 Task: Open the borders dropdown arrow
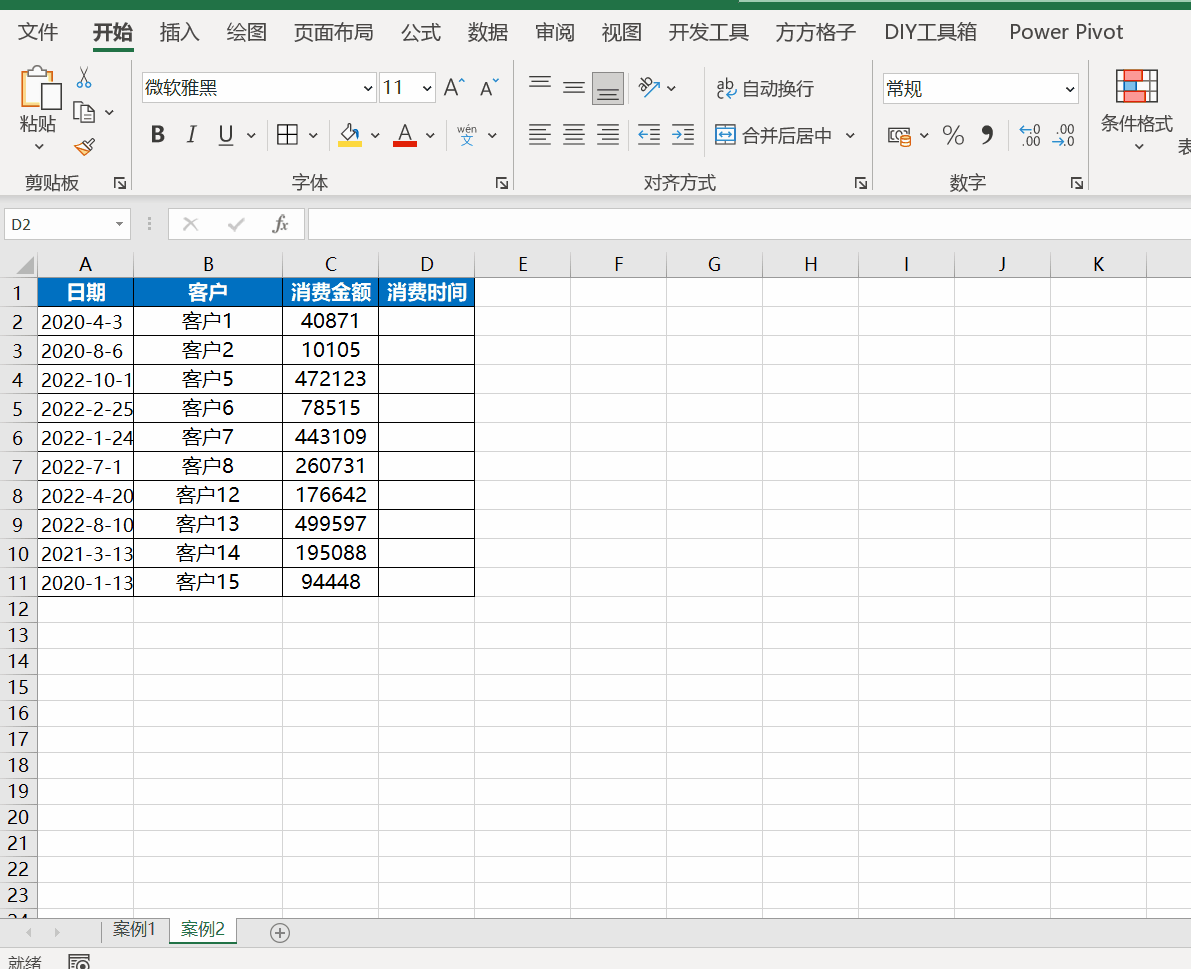pyautogui.click(x=313, y=136)
